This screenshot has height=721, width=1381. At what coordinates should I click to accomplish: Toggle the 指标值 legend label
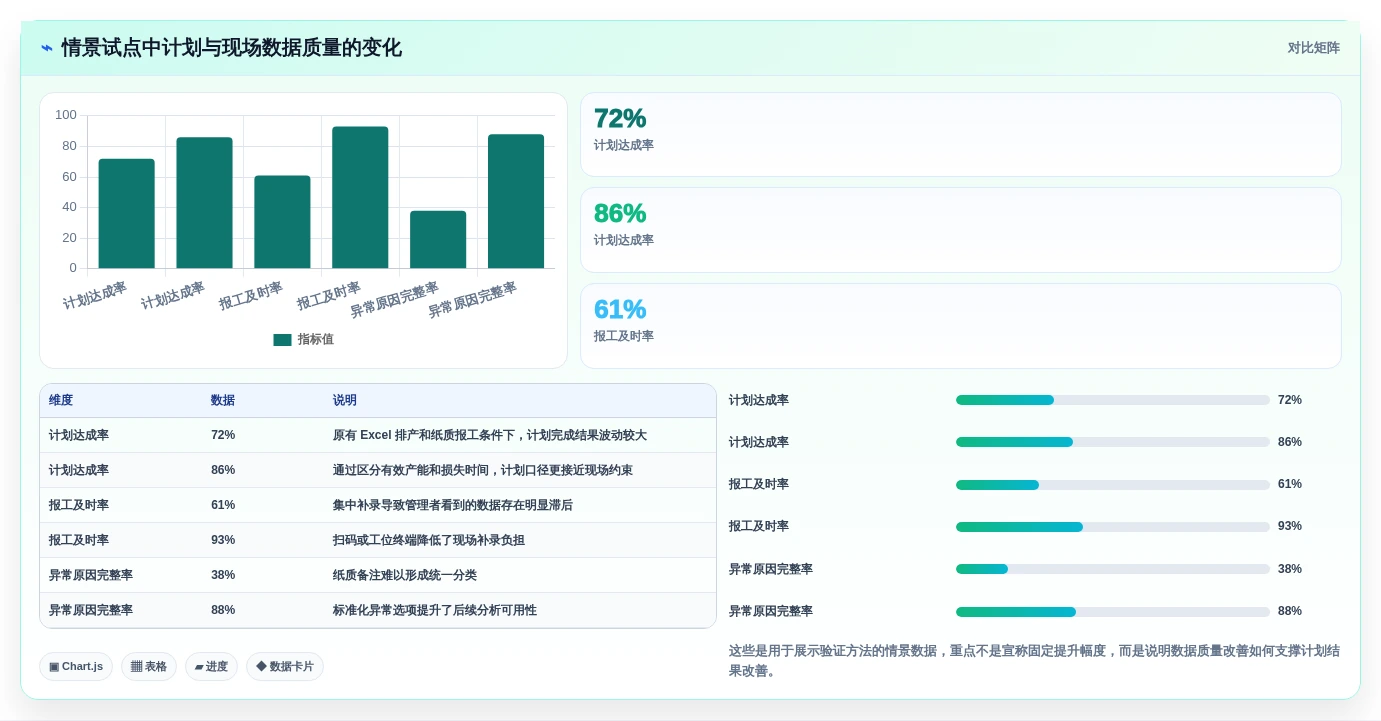[x=316, y=340]
